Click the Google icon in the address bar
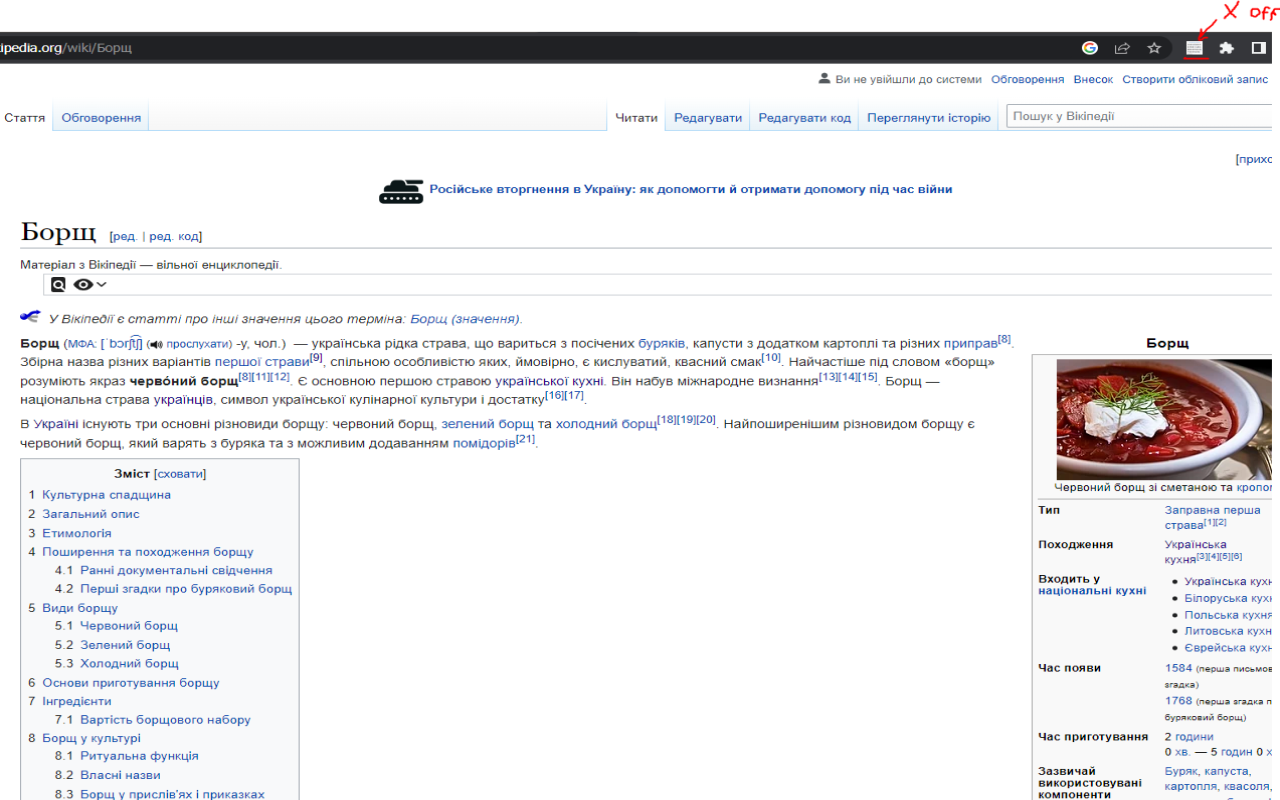The height and width of the screenshot is (800, 1280). (1090, 48)
